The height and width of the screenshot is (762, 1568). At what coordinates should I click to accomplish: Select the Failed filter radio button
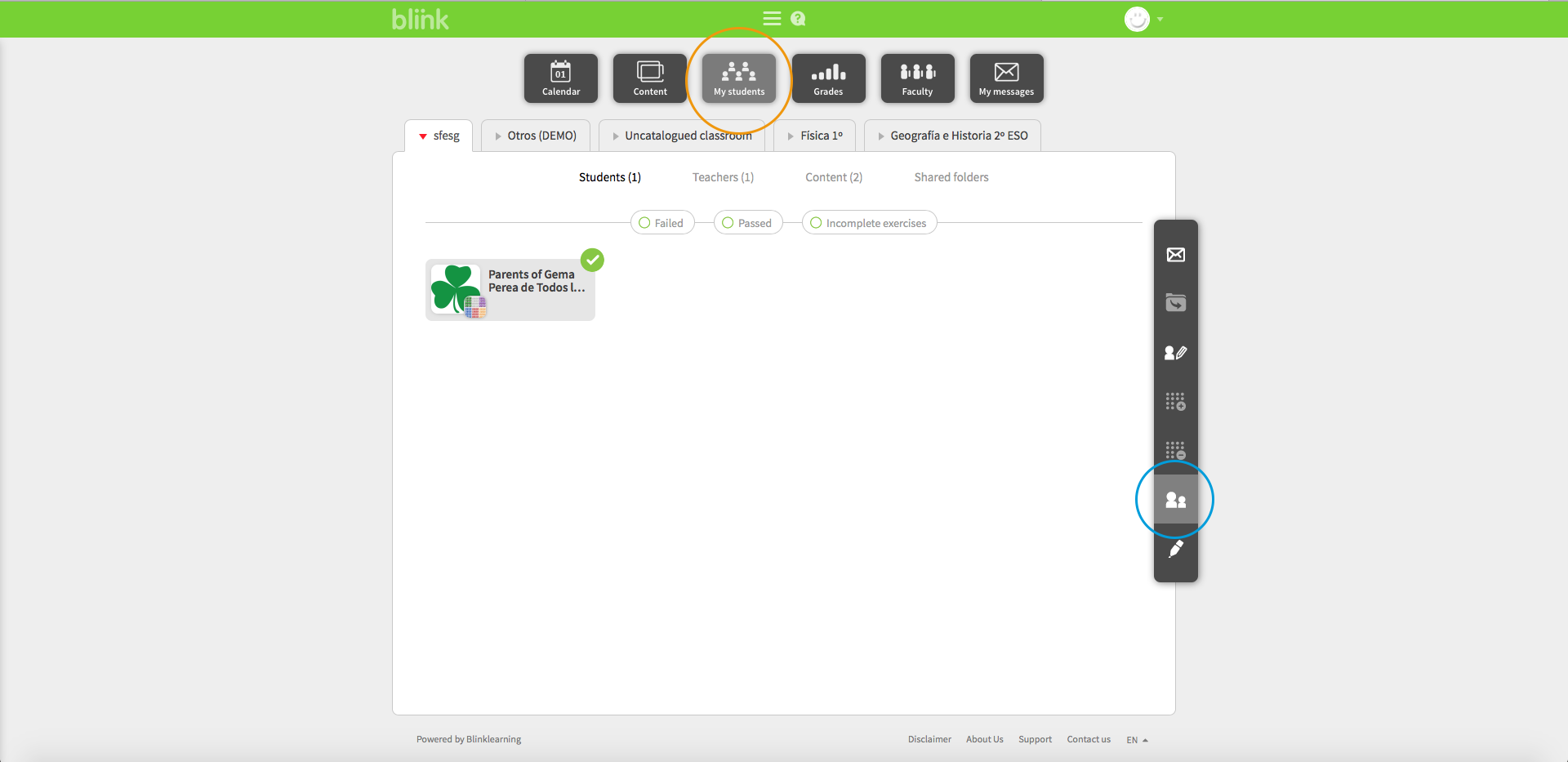[x=645, y=223]
